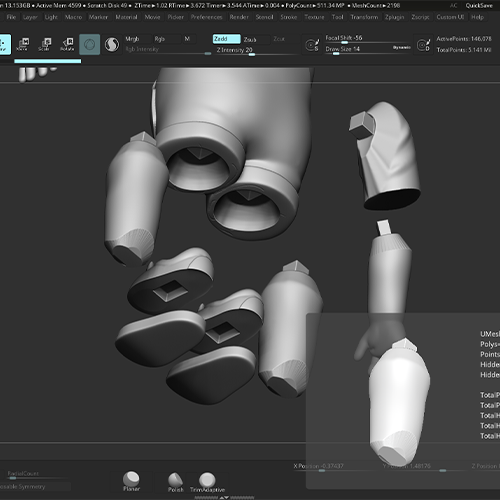Toggle Zsub sculpt mode

[x=256, y=40]
